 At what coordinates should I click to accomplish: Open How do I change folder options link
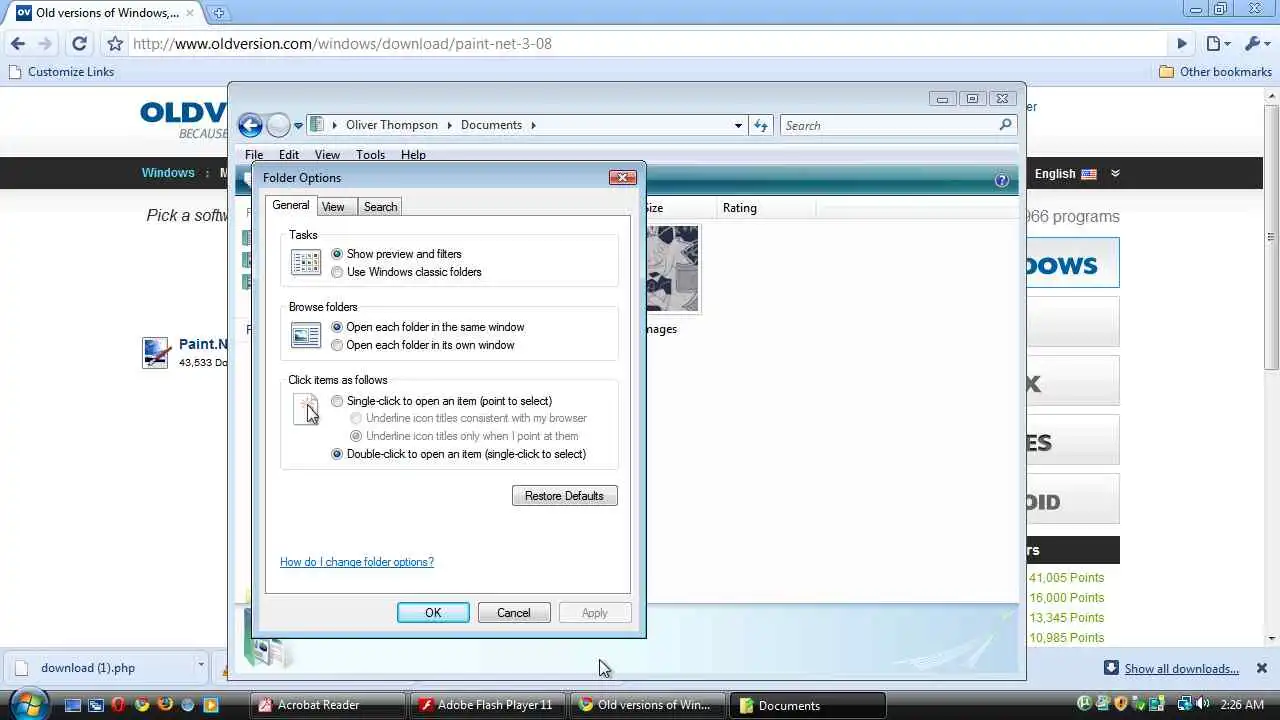click(x=357, y=562)
